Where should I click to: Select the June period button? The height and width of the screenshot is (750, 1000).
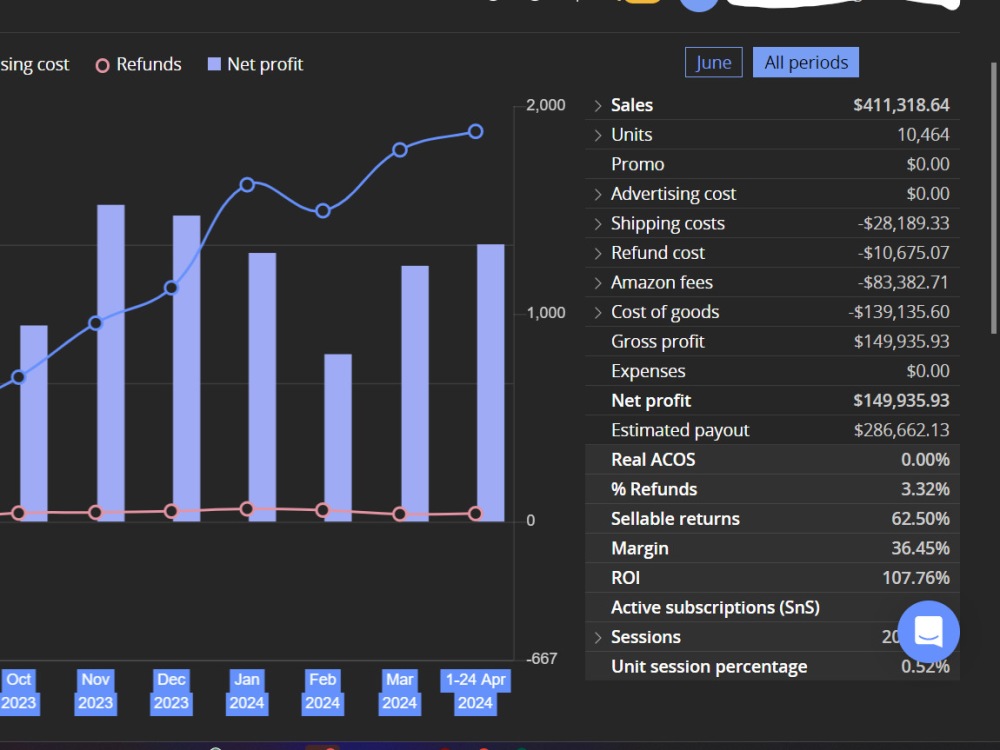(714, 62)
